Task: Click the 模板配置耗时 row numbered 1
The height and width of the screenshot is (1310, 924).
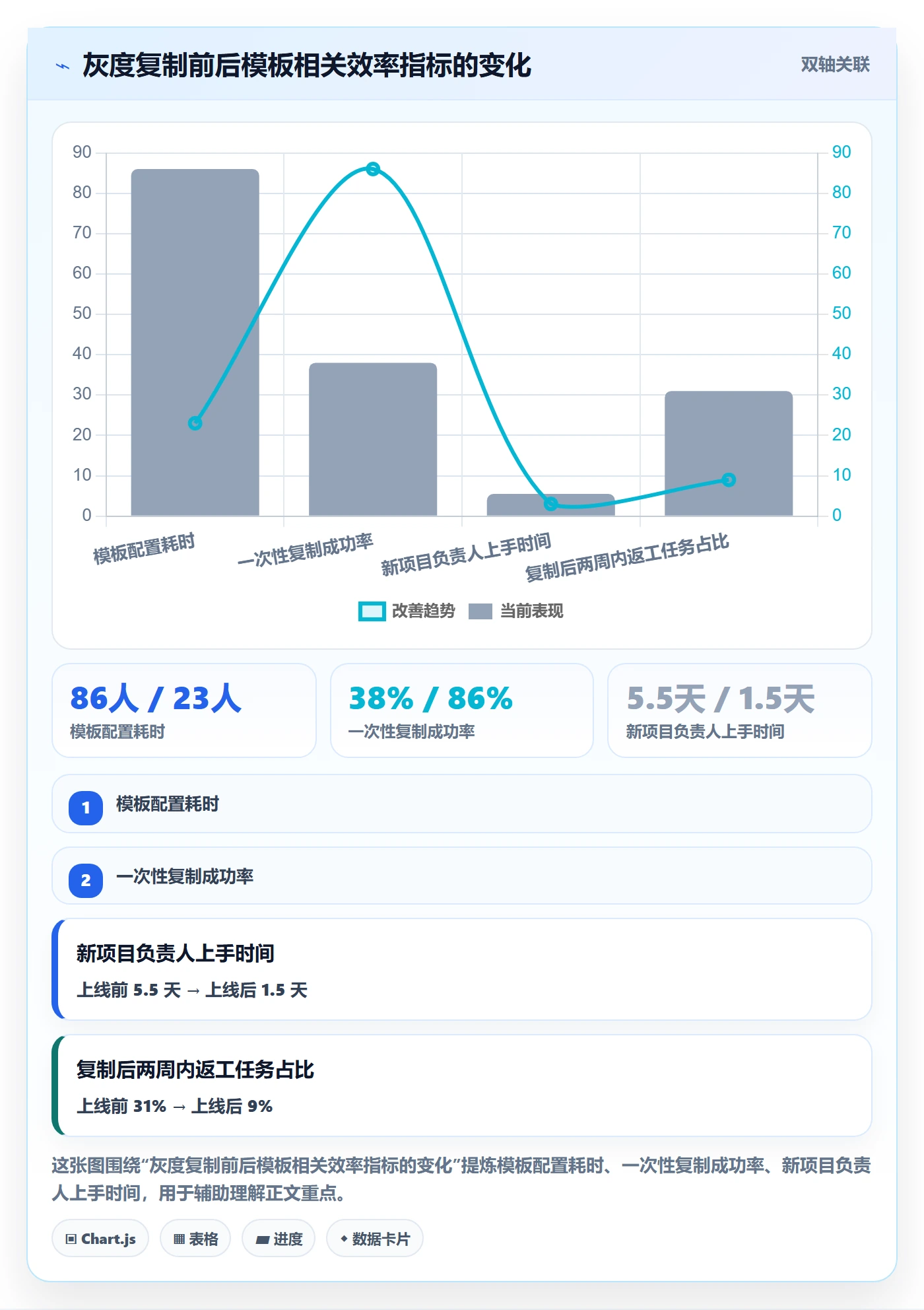Action: 462,804
